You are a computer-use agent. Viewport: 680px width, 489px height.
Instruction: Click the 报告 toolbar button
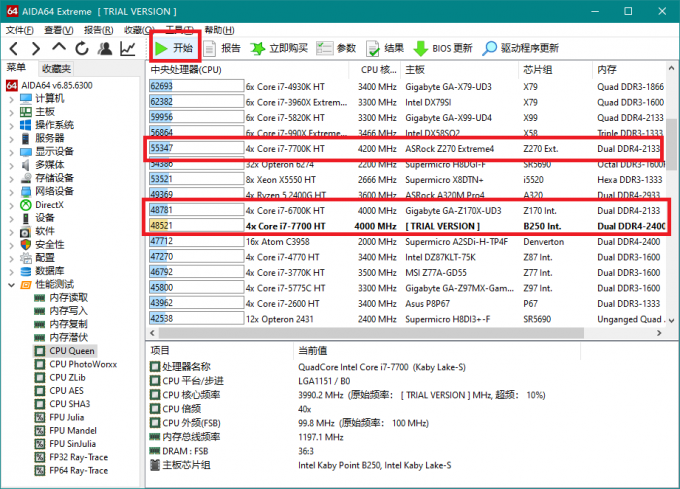(x=222, y=48)
